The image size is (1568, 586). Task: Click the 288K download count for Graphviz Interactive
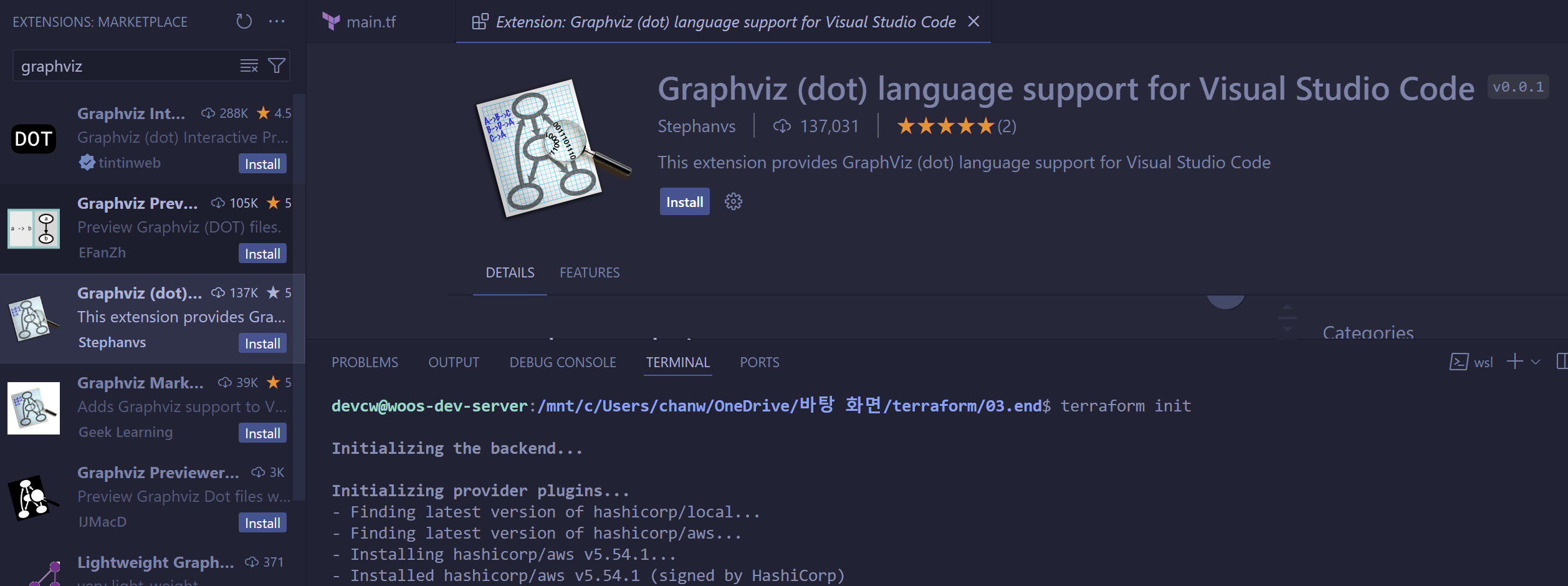pos(224,113)
